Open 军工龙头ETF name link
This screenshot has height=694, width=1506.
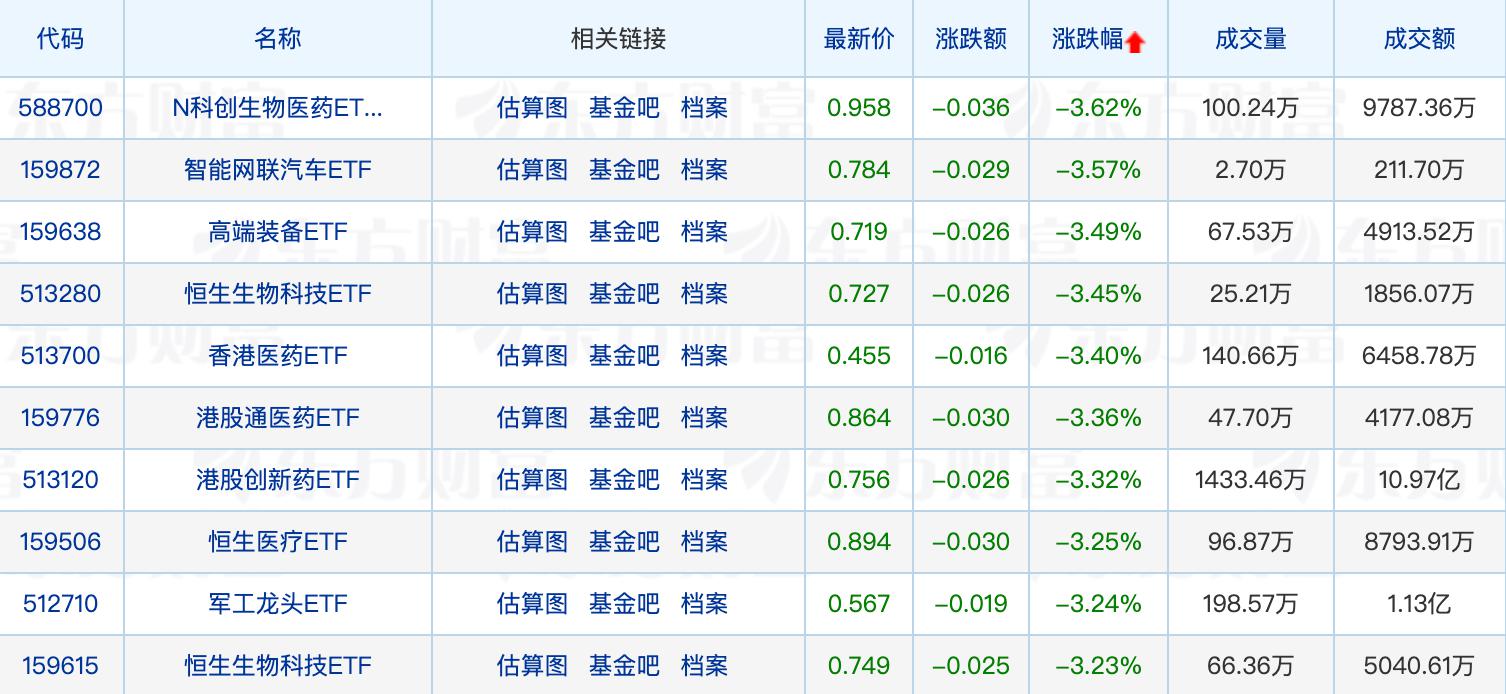(278, 604)
